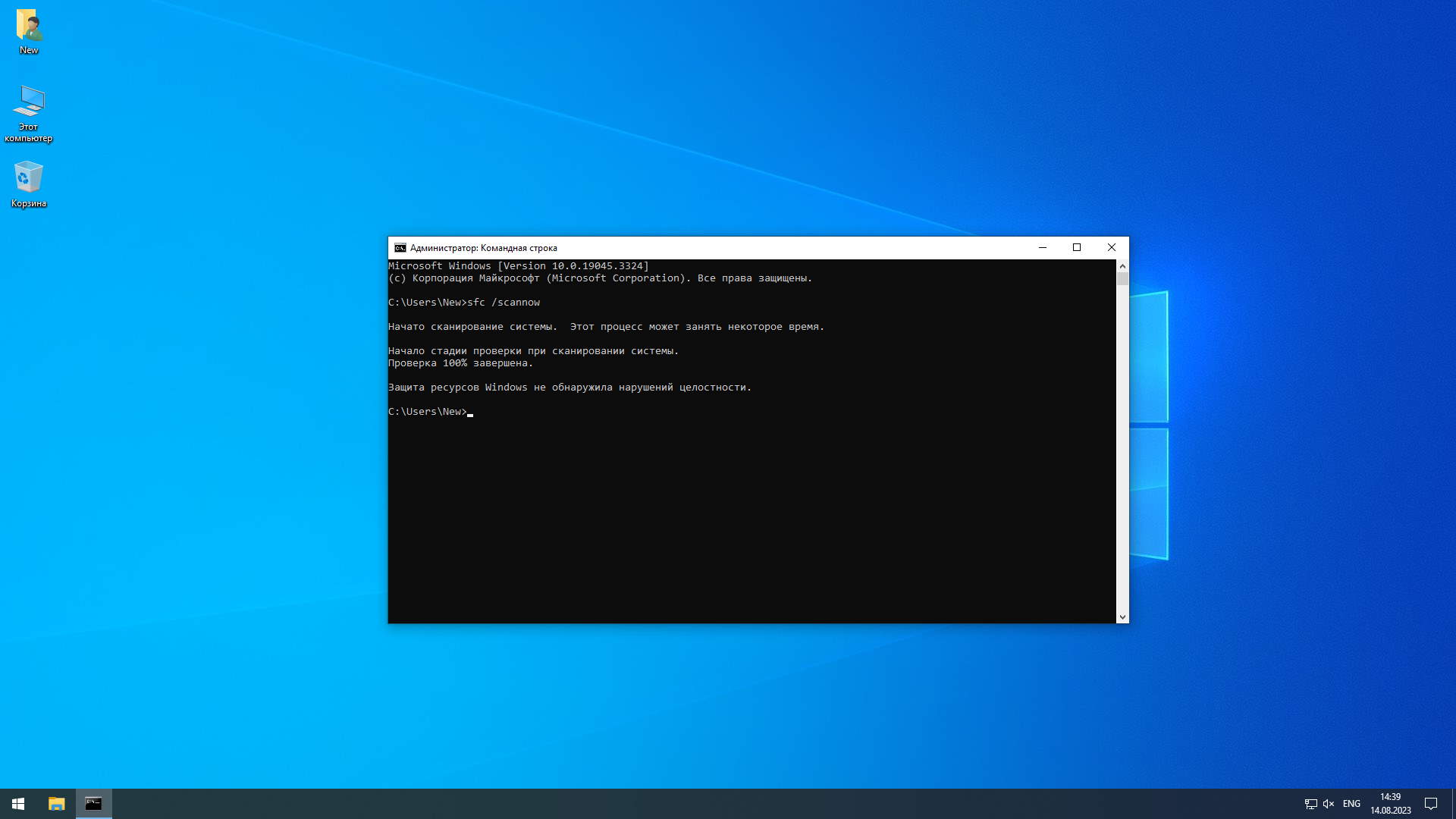
Task: Maximize the Командная строка window
Action: 1077,248
